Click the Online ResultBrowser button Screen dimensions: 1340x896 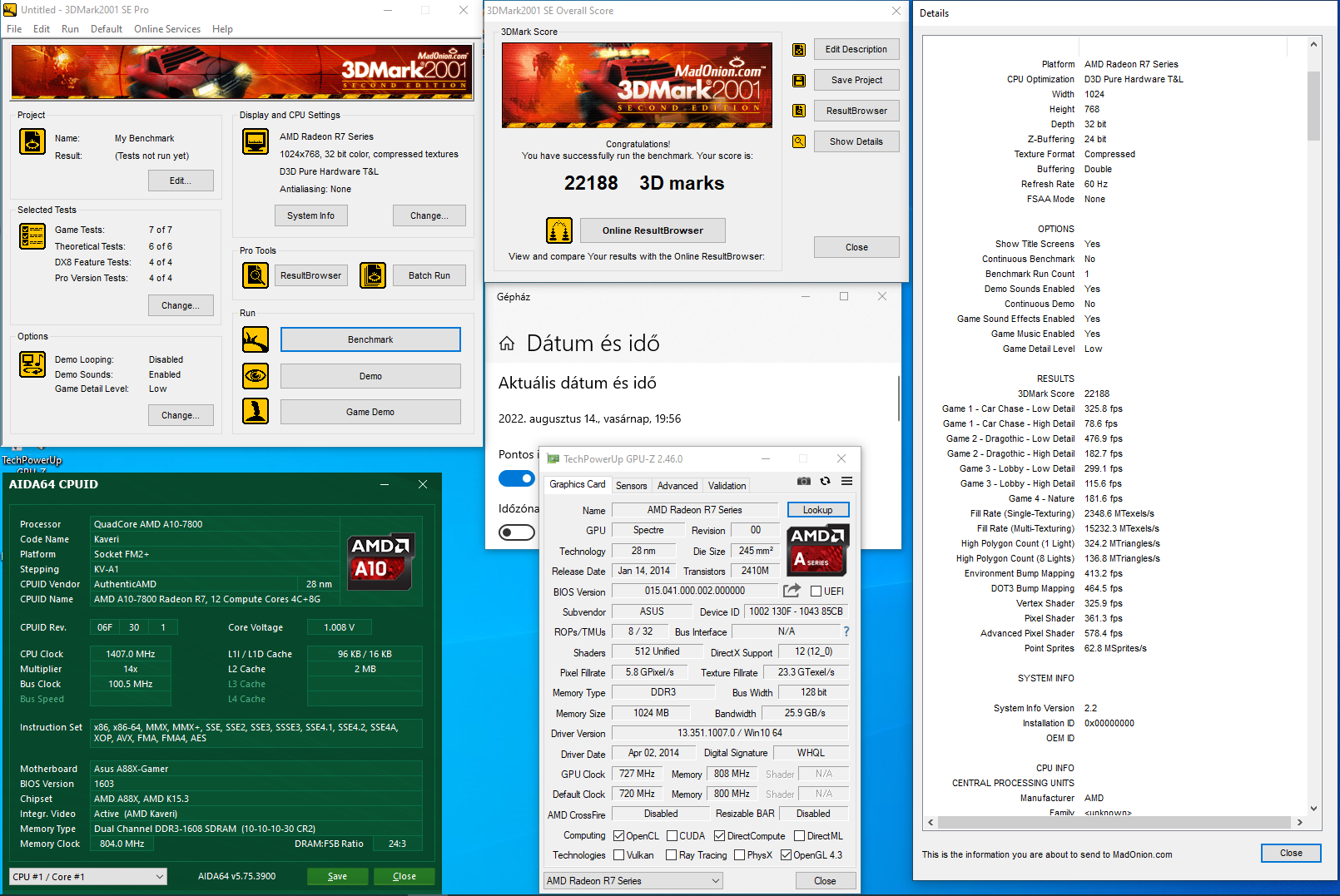point(653,230)
